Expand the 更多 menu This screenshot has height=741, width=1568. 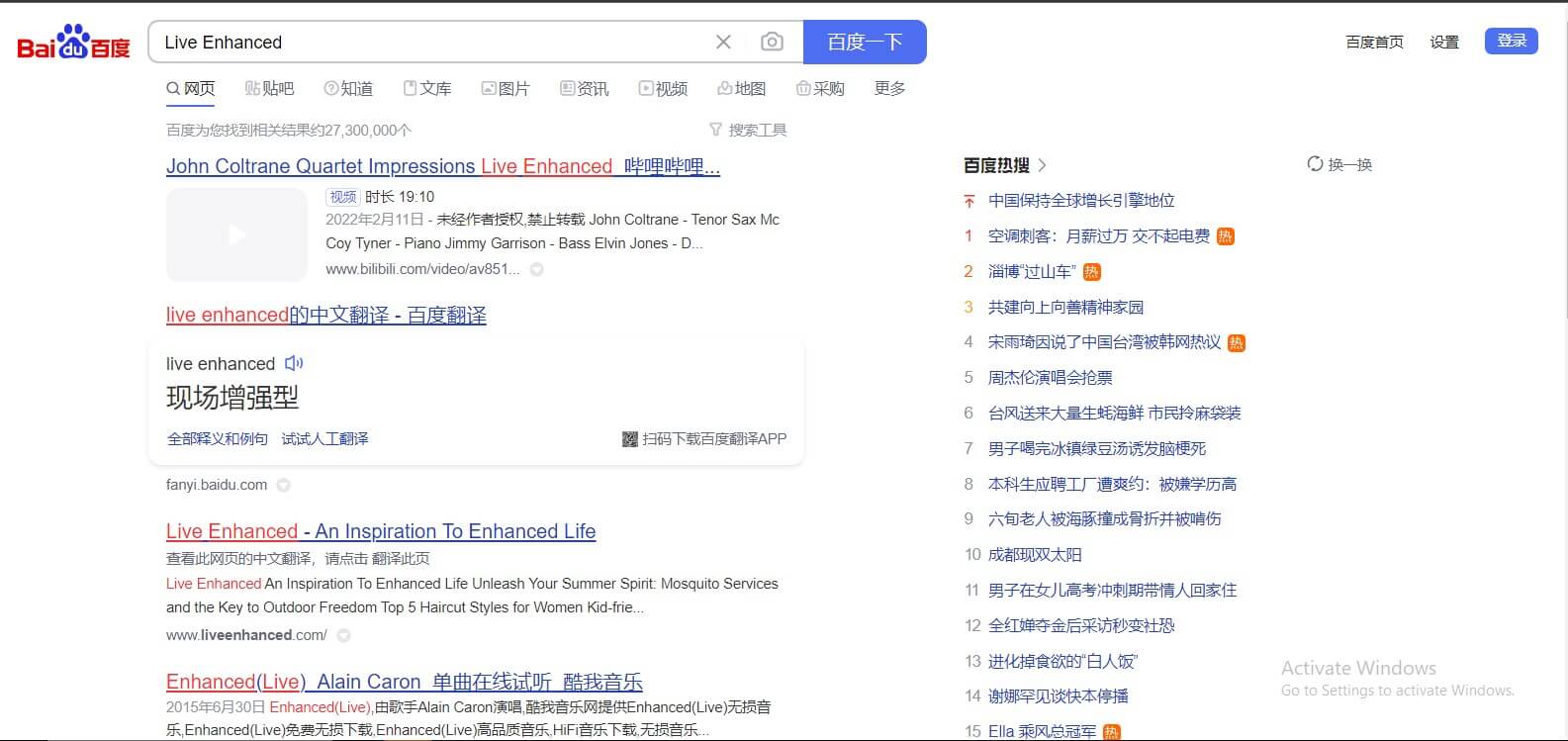889,88
